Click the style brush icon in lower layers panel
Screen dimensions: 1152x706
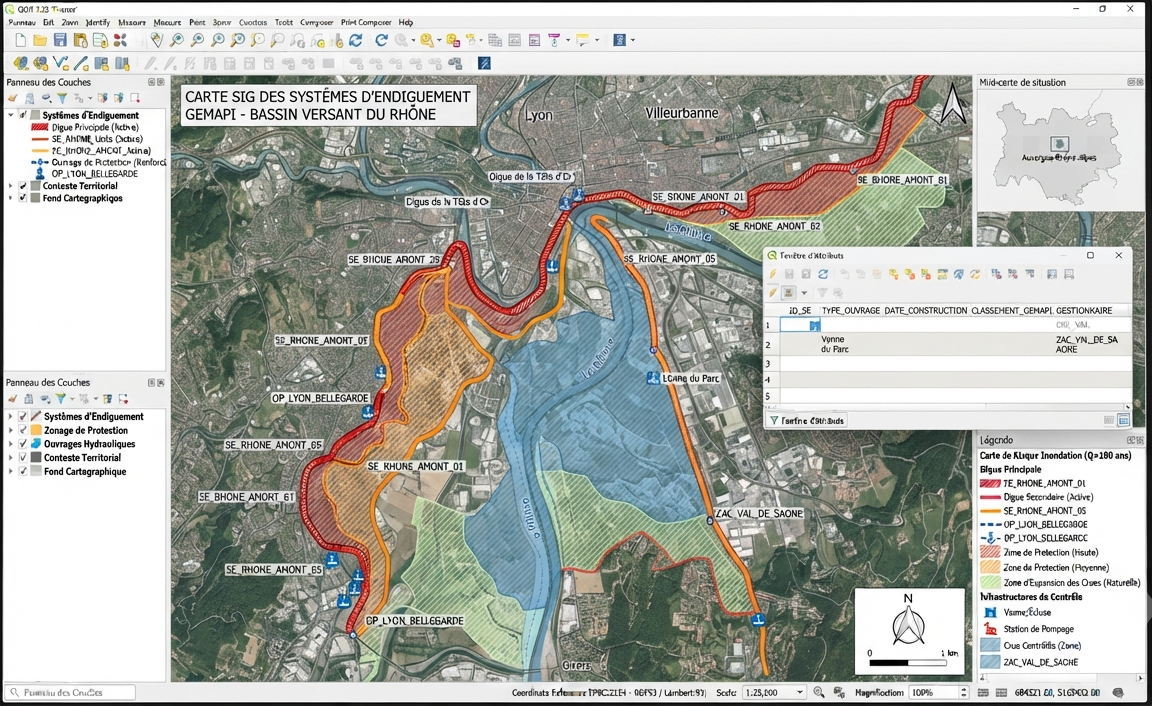12,399
